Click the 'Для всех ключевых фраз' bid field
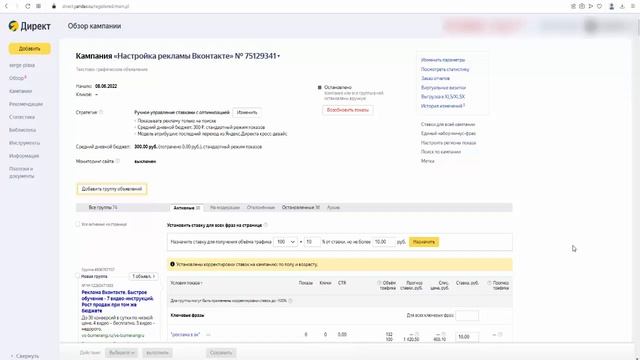Viewport: 640px width, 360px height. click(x=467, y=316)
